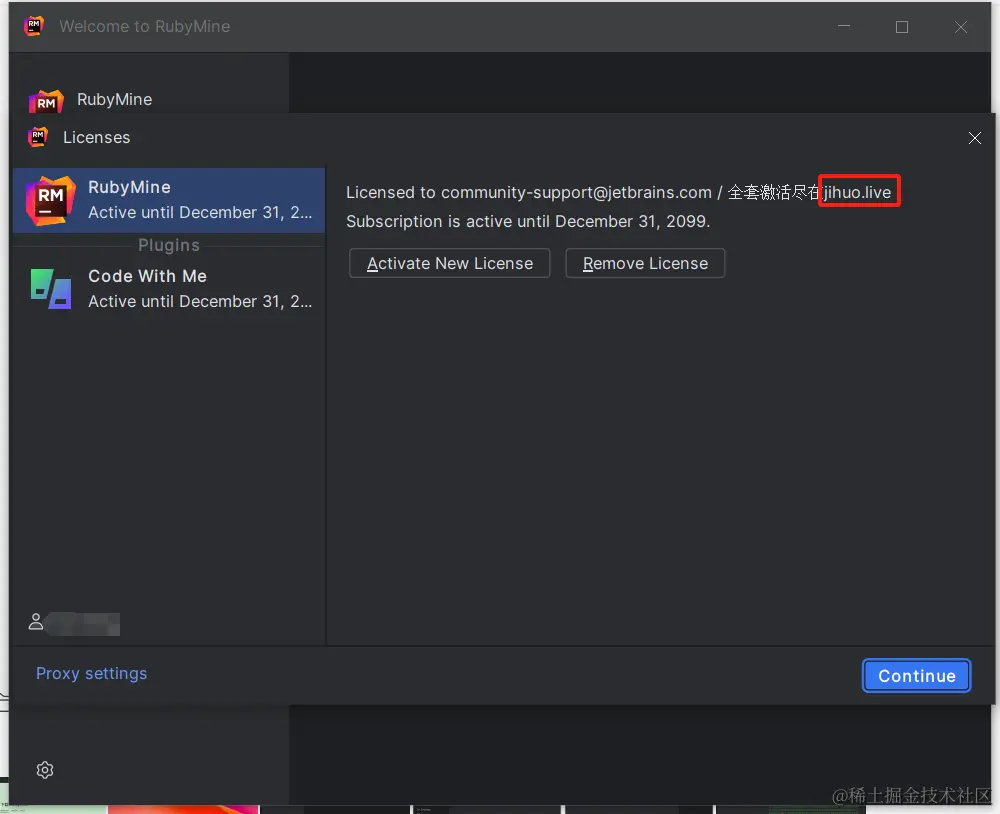This screenshot has height=814, width=1000.
Task: Click the RubyMine RM product icon in list
Action: pyautogui.click(x=50, y=200)
